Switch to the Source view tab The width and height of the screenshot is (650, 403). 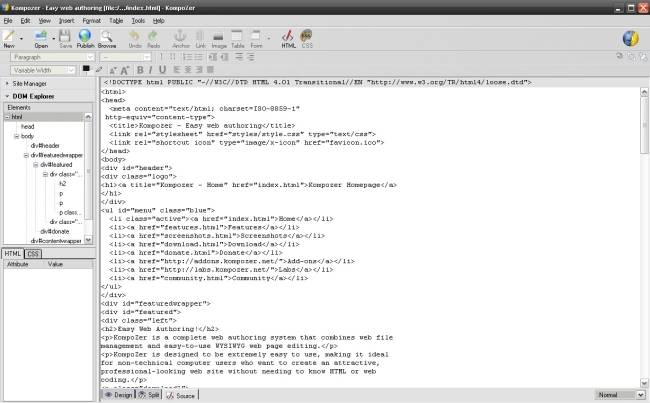[x=181, y=396]
